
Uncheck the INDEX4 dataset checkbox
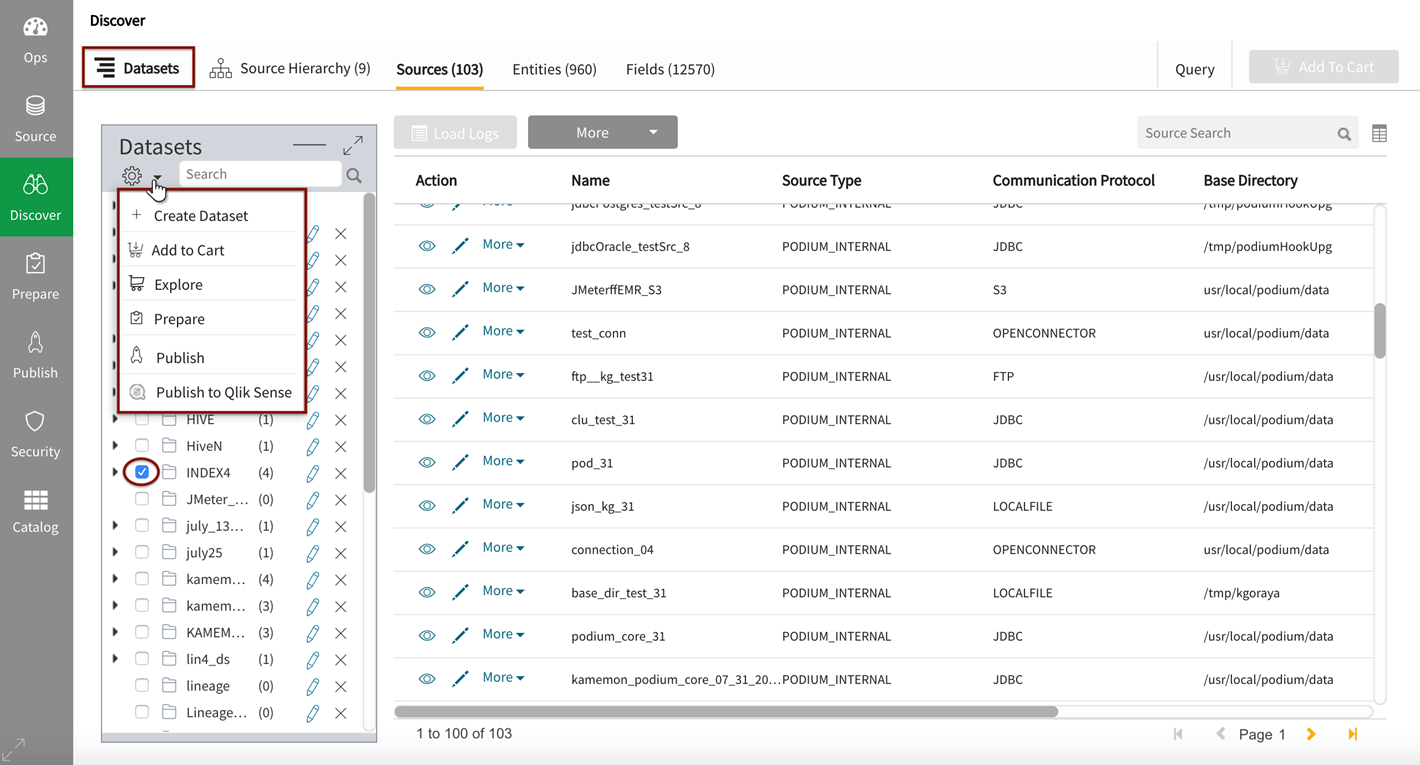point(142,472)
